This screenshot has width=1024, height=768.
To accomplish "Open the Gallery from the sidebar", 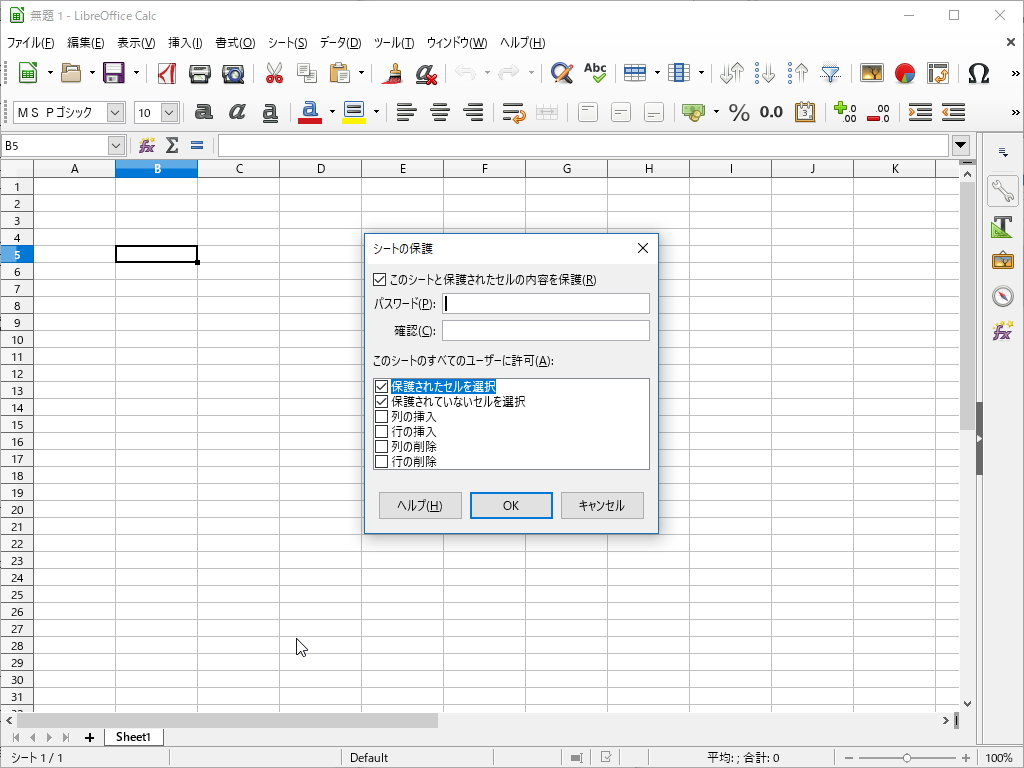I will pos(1003,260).
